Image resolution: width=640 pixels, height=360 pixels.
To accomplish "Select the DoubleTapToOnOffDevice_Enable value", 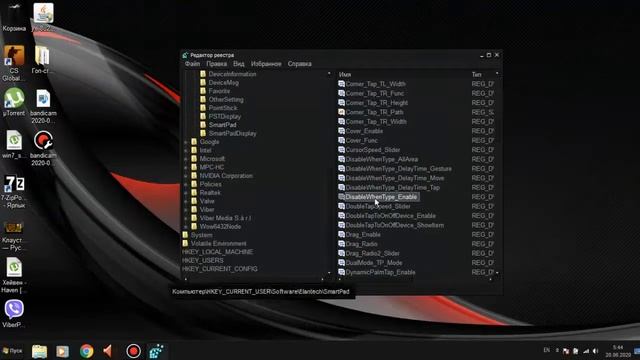I will [x=391, y=216].
